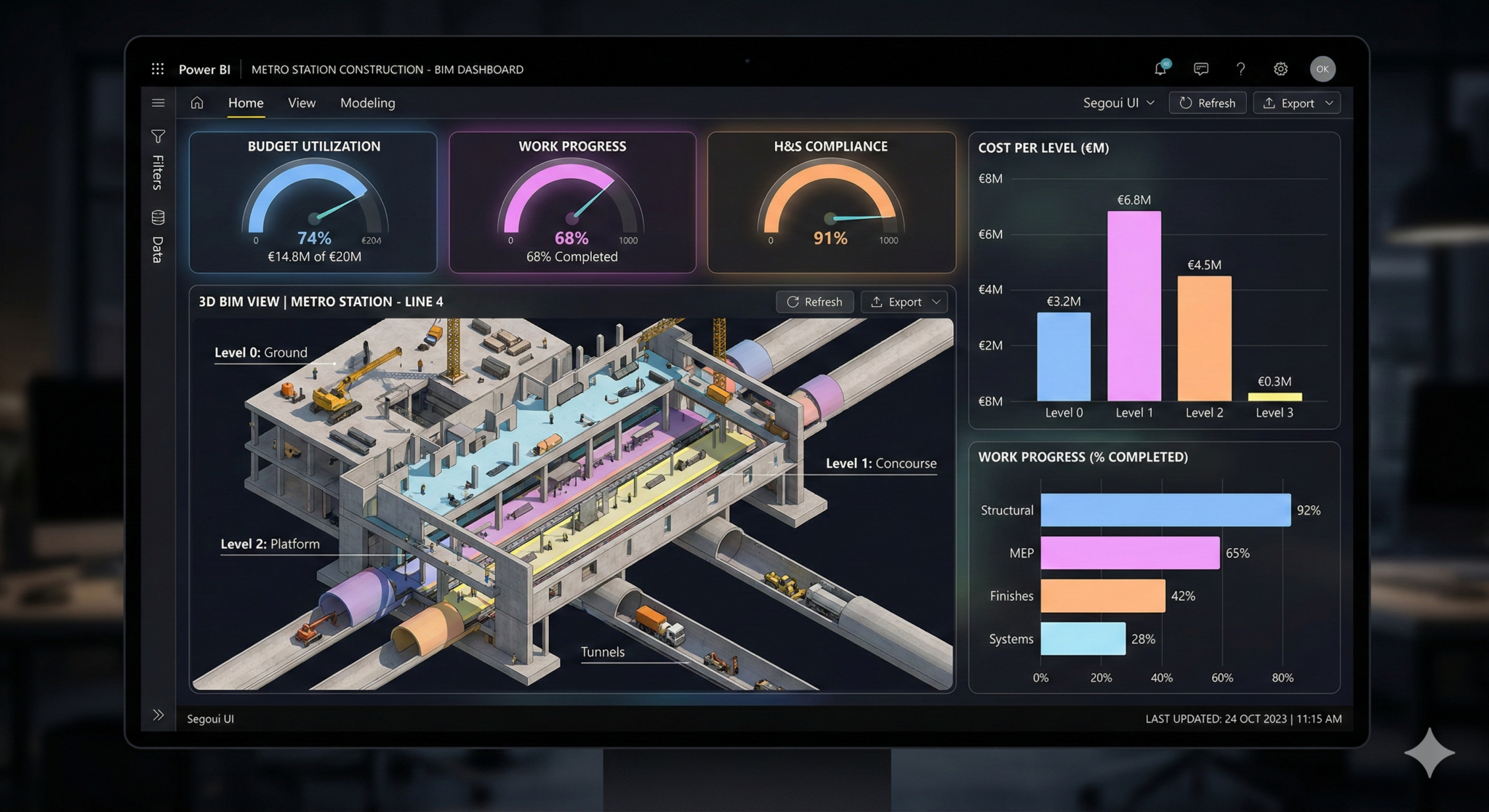The height and width of the screenshot is (812, 1489).
Task: Open the settings gear icon
Action: pos(1280,69)
